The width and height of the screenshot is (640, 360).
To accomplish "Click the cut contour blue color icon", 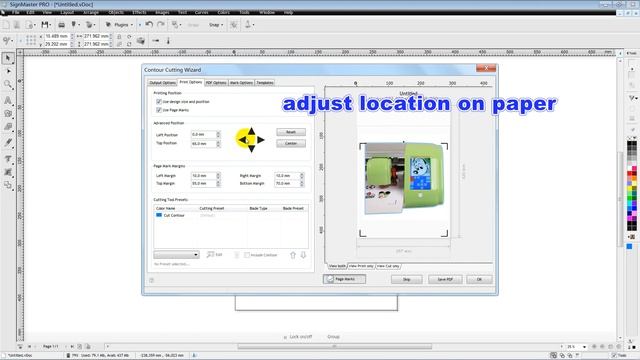I will point(159,215).
